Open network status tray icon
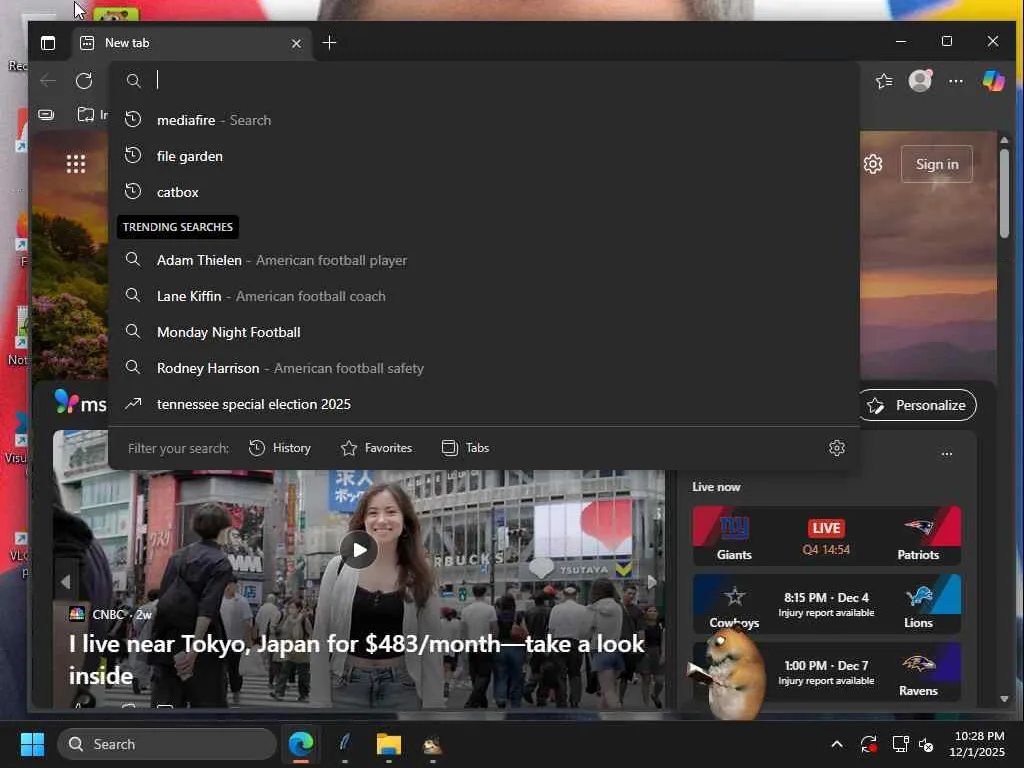1024x768 pixels. pyautogui.click(x=901, y=744)
